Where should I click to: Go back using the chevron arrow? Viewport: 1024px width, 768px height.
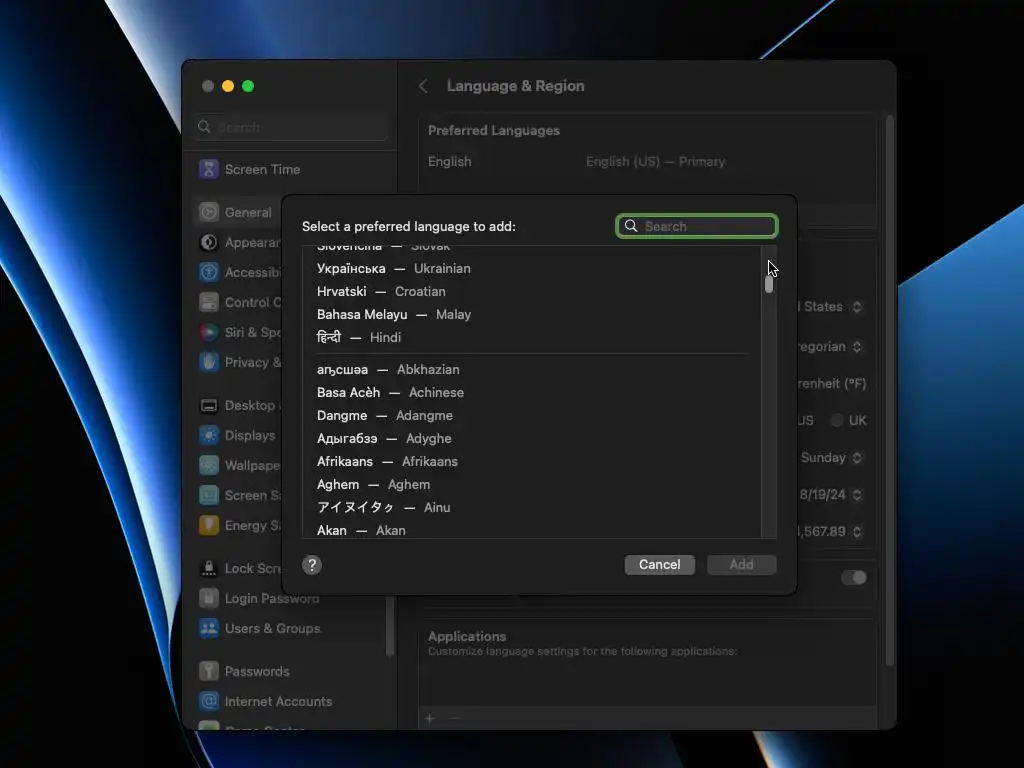tap(423, 86)
